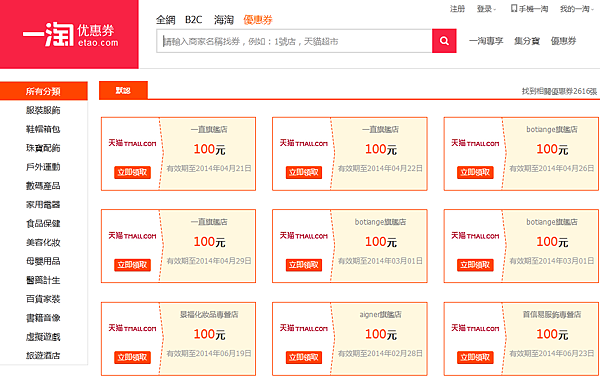Screen dimensions: 600x378
Task: Claim the botiange coupon expiring 04月26日
Action: tap(475, 173)
